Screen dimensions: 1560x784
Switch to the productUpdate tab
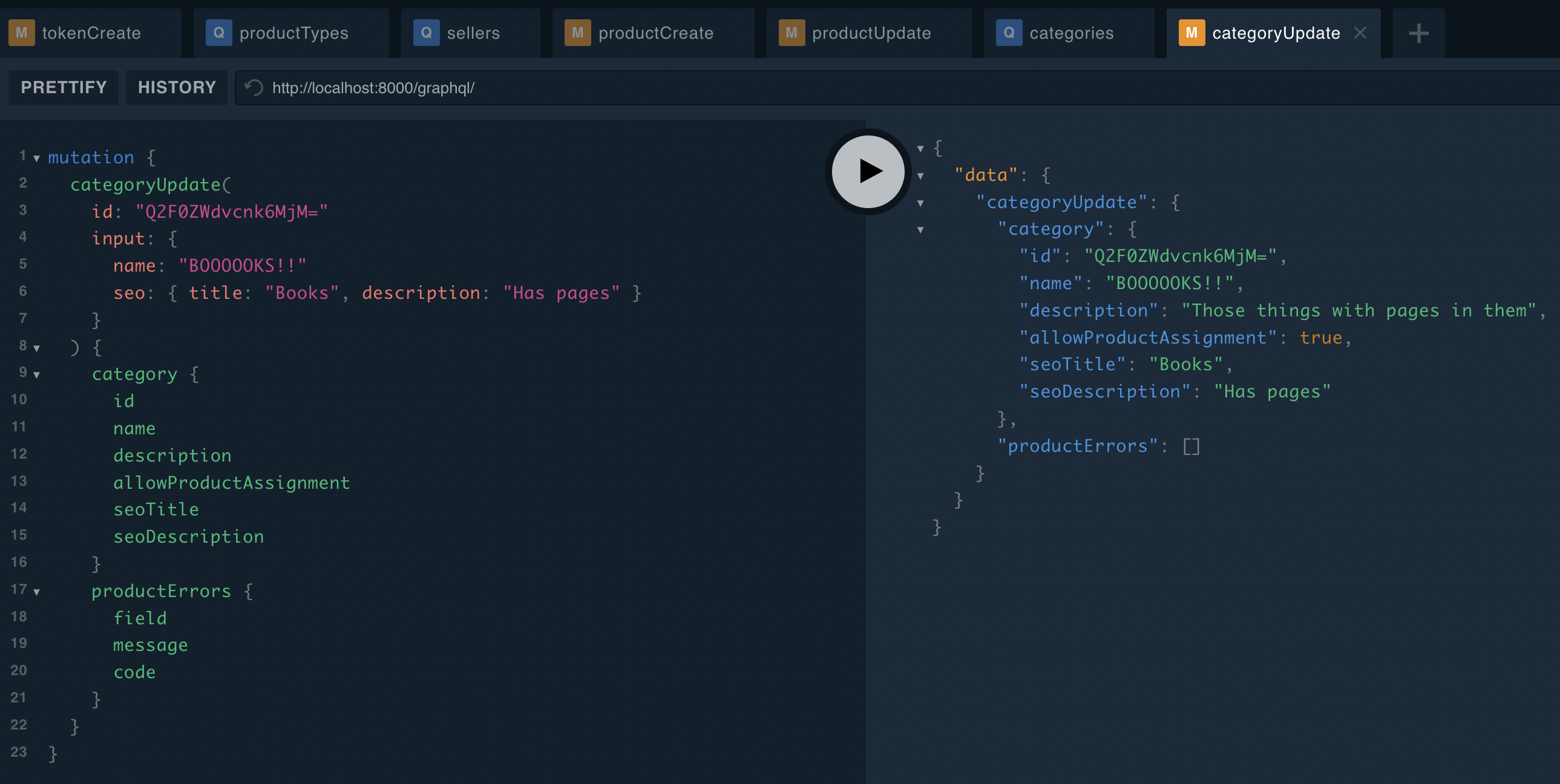tap(871, 33)
